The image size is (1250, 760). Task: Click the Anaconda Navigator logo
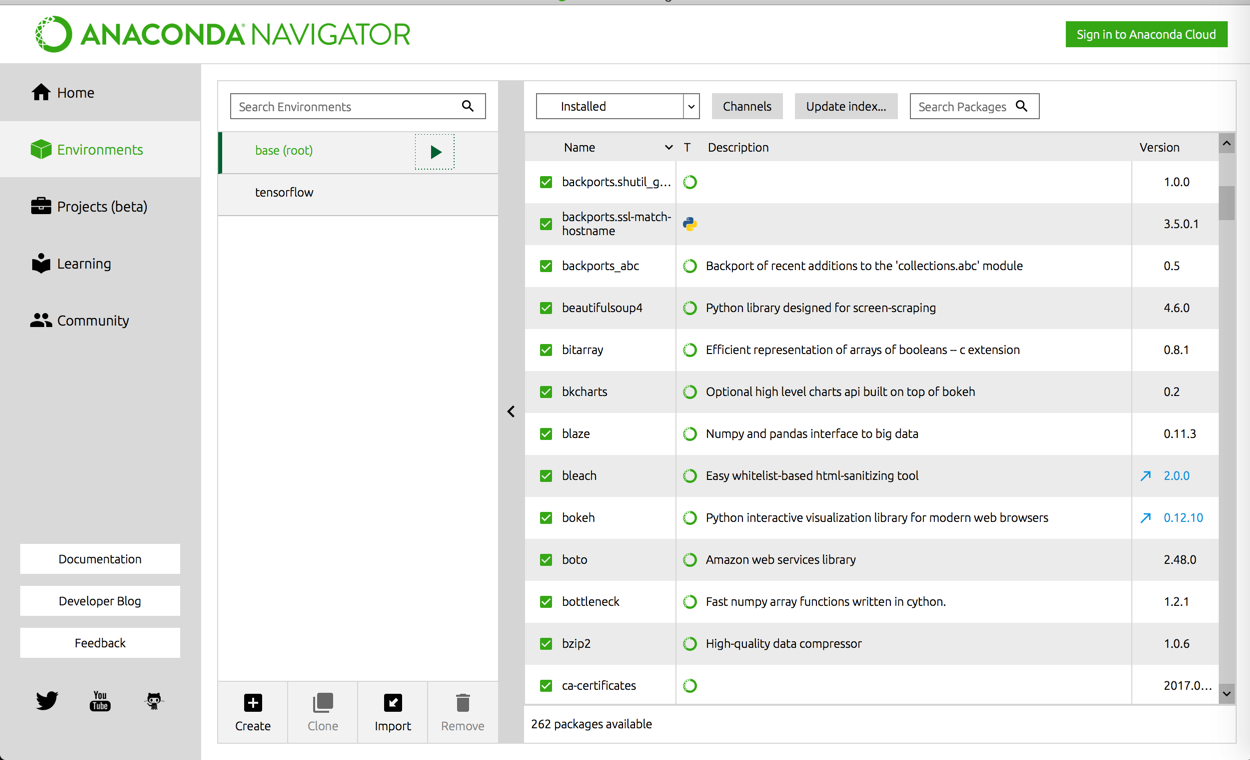[x=223, y=34]
